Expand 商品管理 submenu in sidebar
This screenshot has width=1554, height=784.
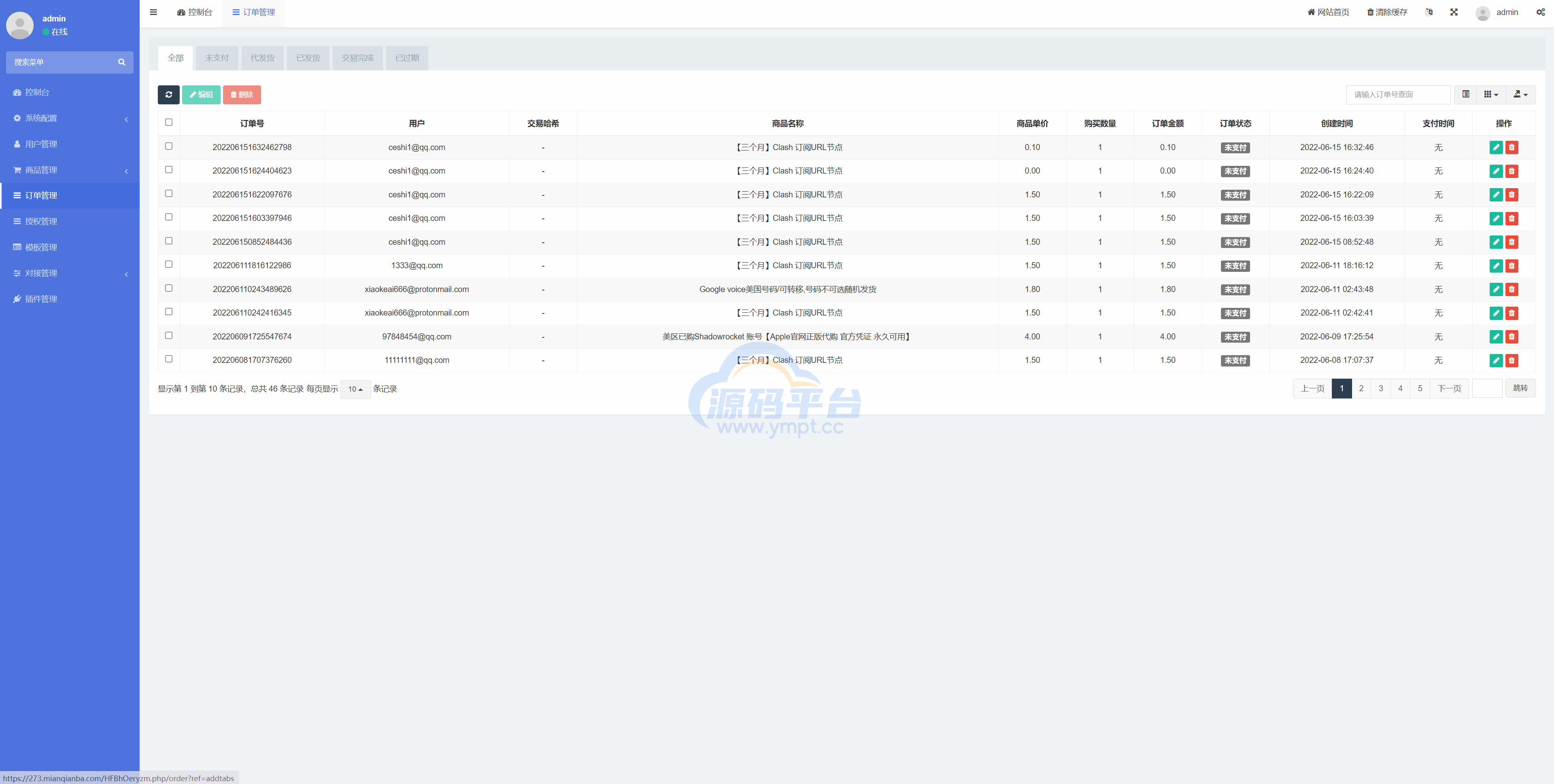point(69,170)
